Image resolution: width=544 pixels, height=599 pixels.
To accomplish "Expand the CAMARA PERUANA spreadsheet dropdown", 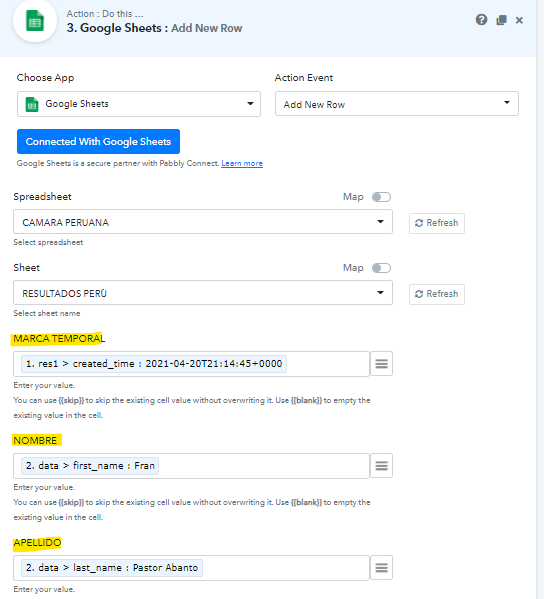I will 203,222.
